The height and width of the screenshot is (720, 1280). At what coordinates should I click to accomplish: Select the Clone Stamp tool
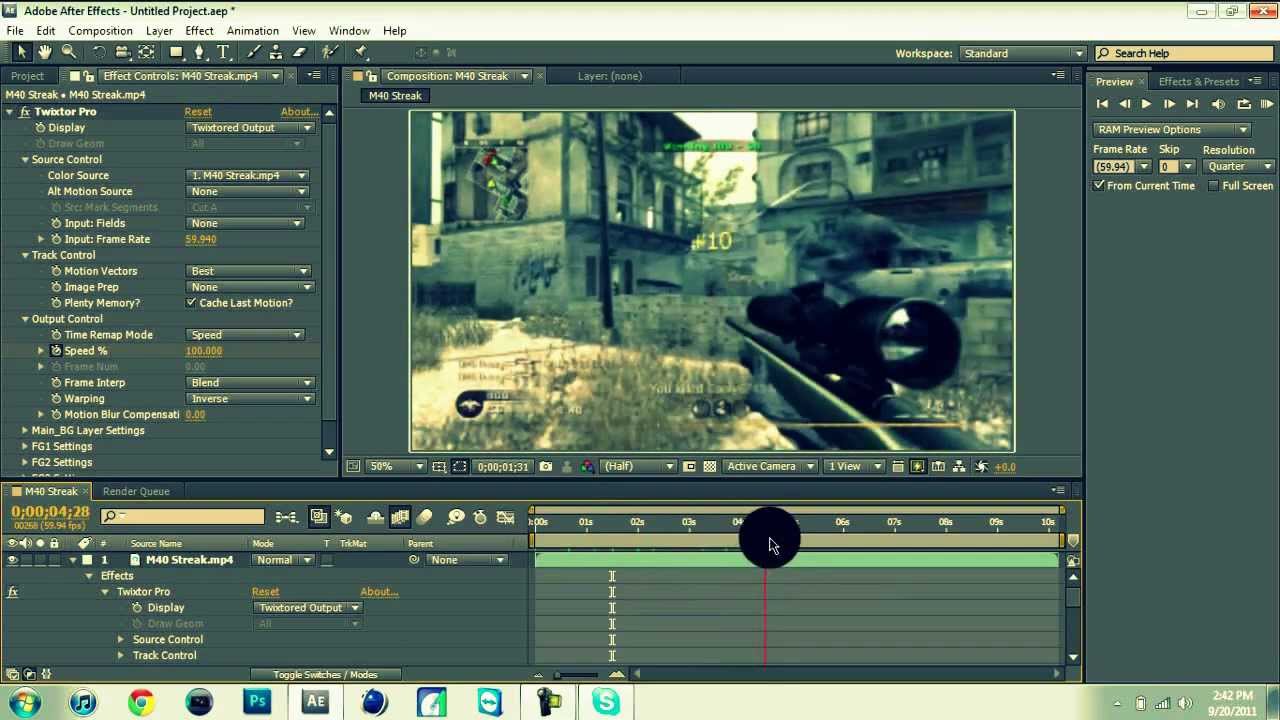277,52
